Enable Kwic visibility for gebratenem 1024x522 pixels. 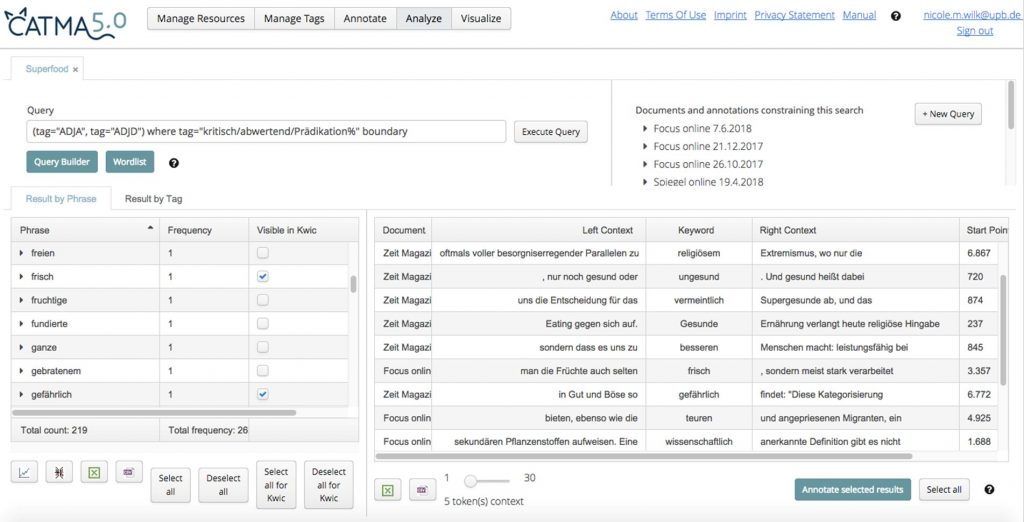263,370
